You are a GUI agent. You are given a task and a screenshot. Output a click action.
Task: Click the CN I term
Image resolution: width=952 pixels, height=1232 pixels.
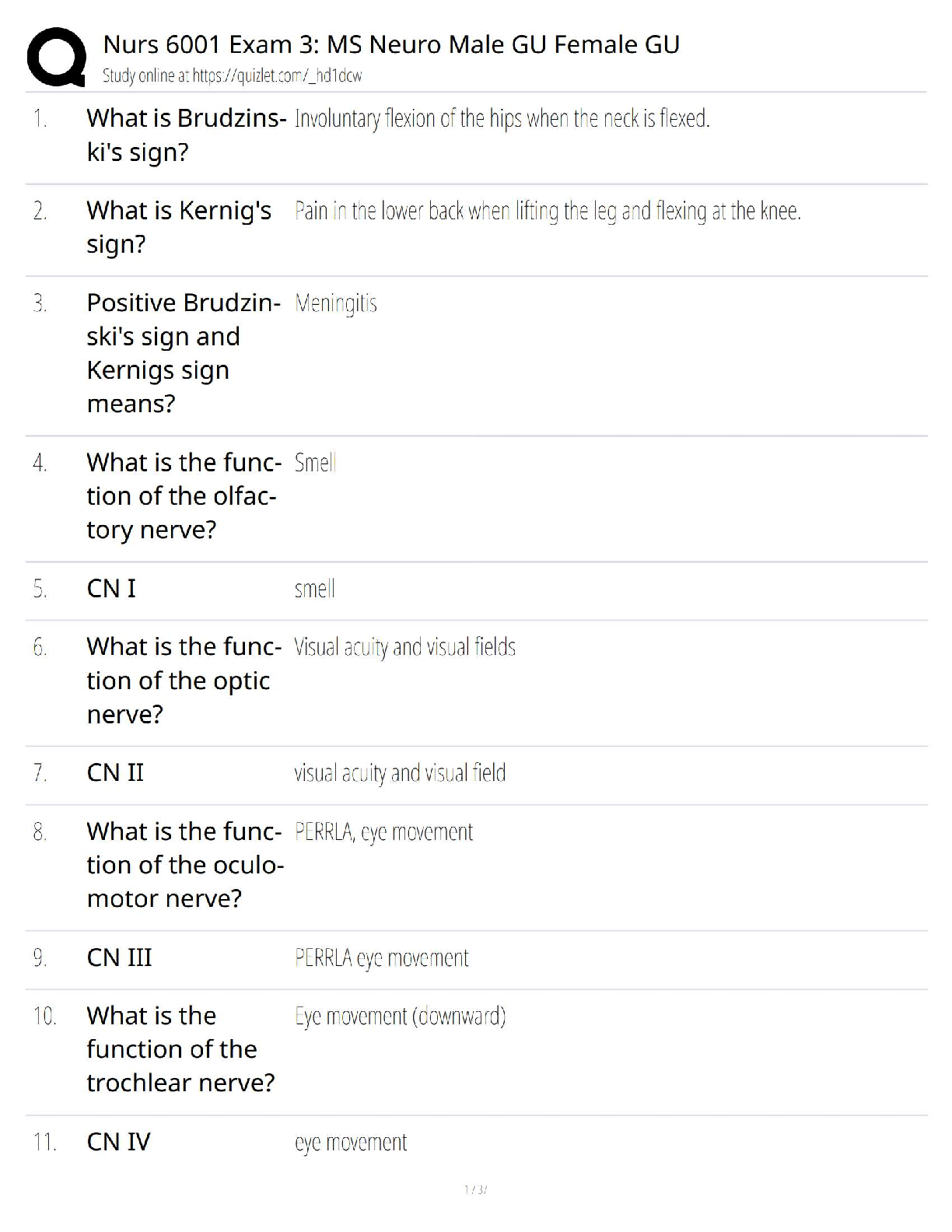click(111, 589)
